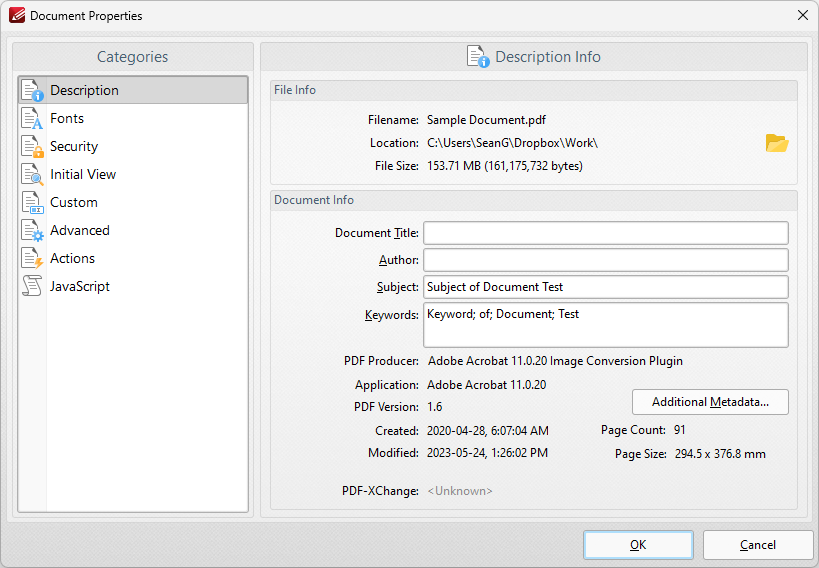The width and height of the screenshot is (819, 568).
Task: Select the Description category label
Action: (84, 90)
